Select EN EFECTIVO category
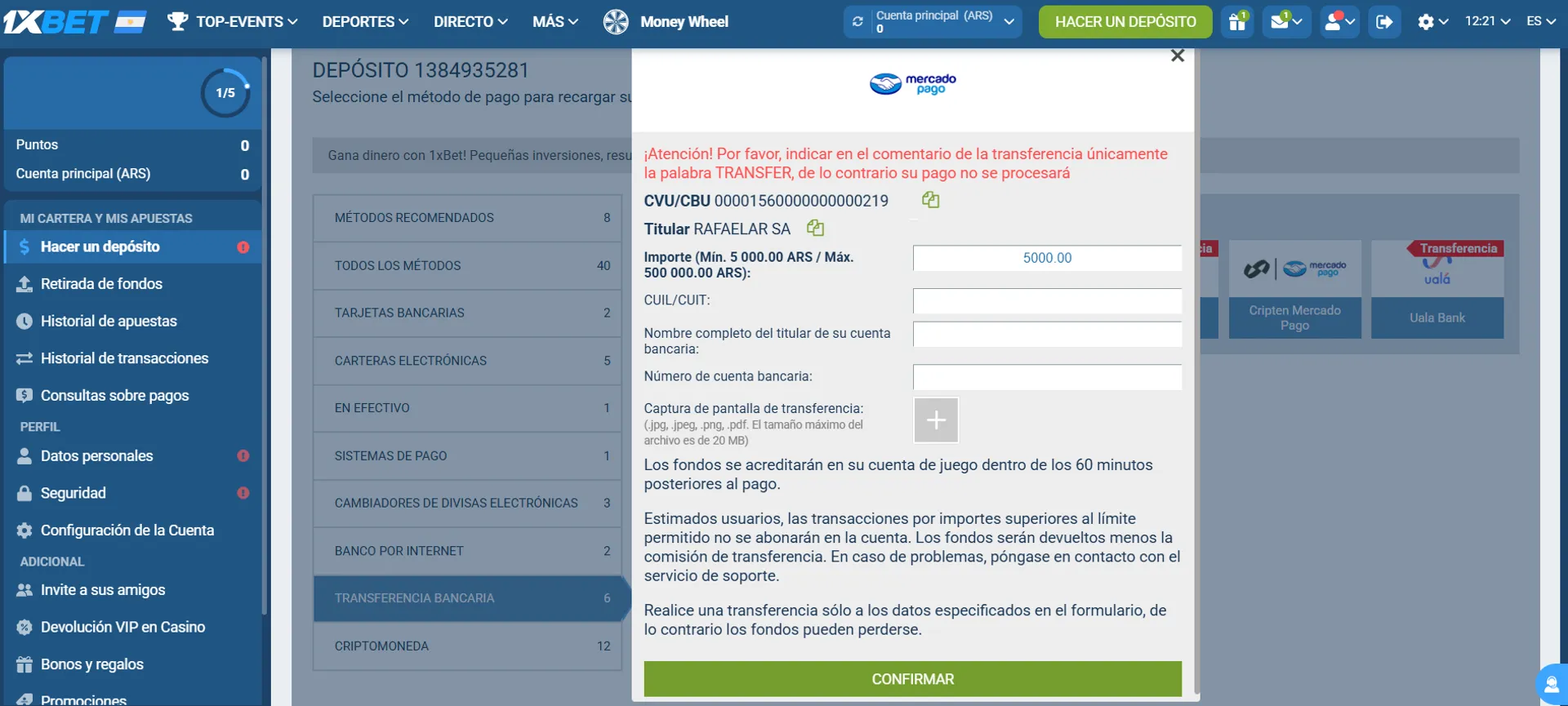 [467, 408]
